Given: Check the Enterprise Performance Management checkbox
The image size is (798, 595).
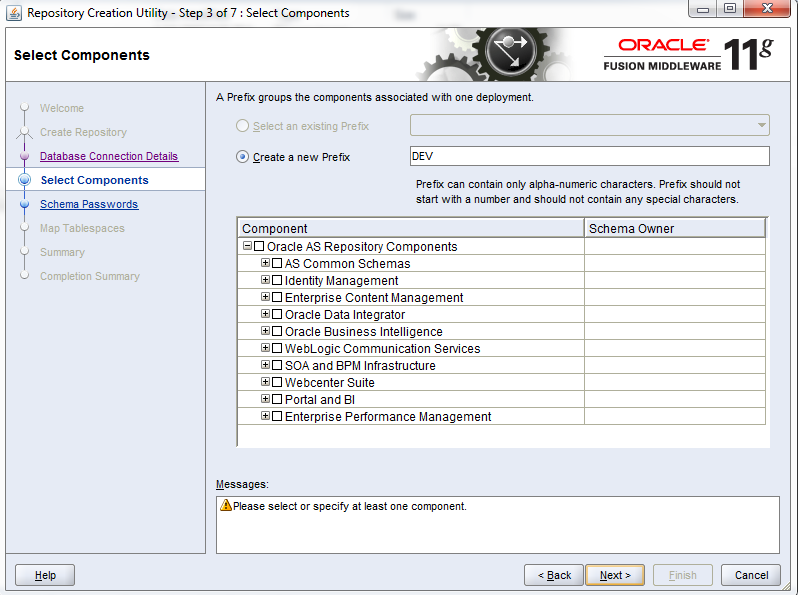Looking at the screenshot, I should [x=277, y=416].
